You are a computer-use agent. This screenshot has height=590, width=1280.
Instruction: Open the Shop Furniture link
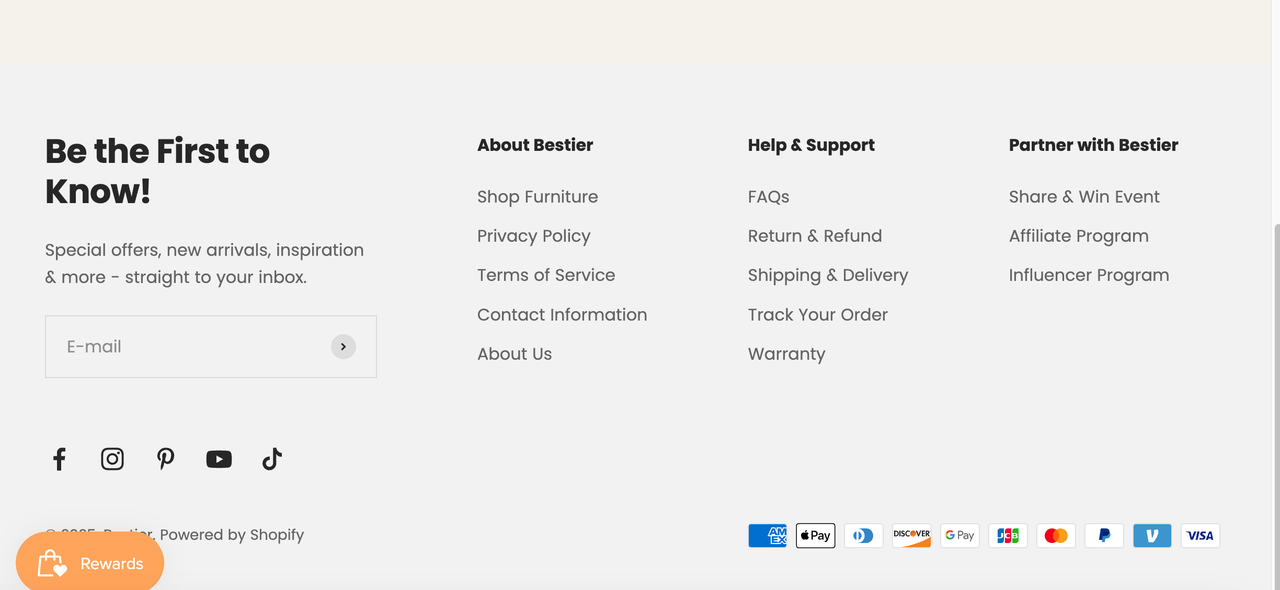click(x=537, y=197)
